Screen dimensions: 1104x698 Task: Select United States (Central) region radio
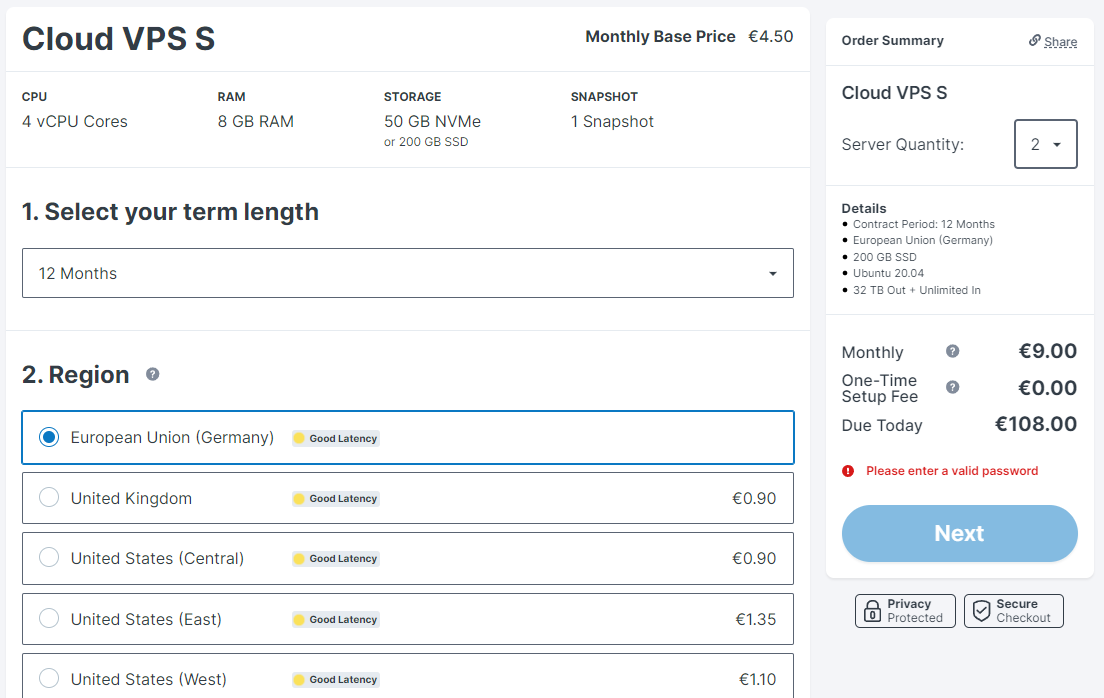(x=49, y=557)
